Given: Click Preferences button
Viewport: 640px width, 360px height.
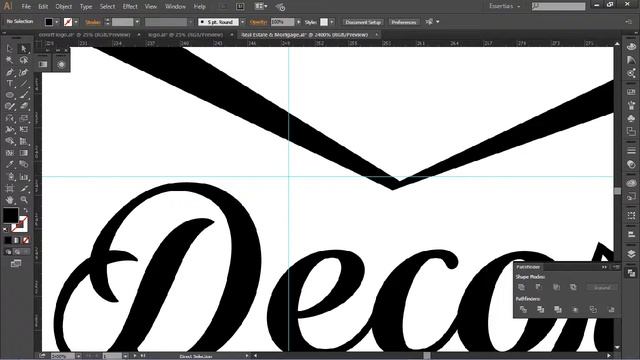Looking at the screenshot, I should (404, 22).
